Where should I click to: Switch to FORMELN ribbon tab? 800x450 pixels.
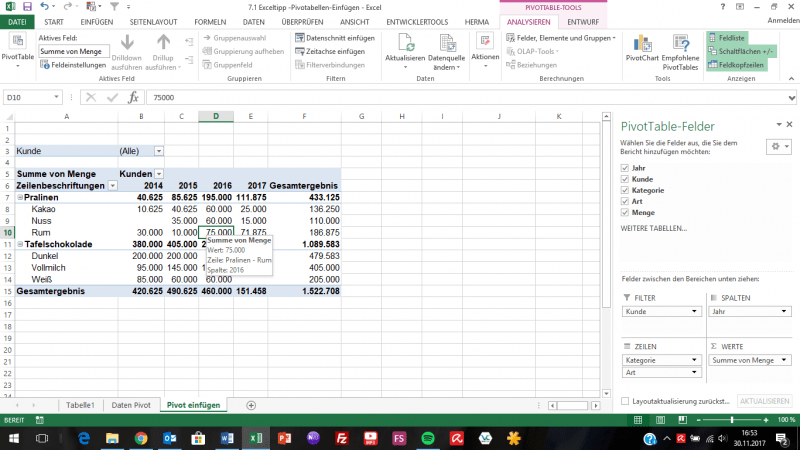[210, 22]
